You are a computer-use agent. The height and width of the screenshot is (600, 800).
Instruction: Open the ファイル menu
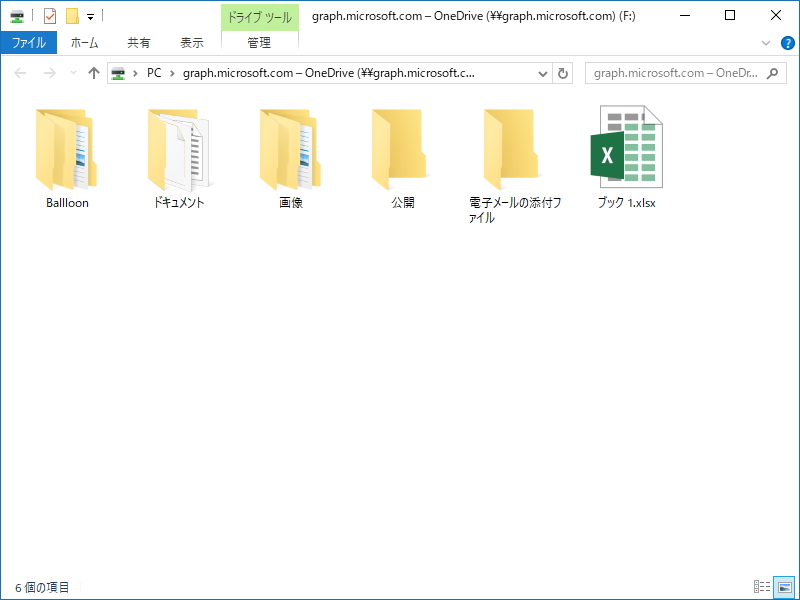pos(30,43)
